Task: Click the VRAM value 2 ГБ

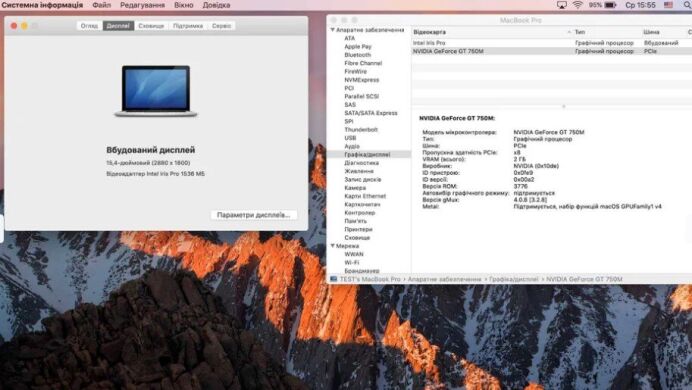Action: (520, 159)
